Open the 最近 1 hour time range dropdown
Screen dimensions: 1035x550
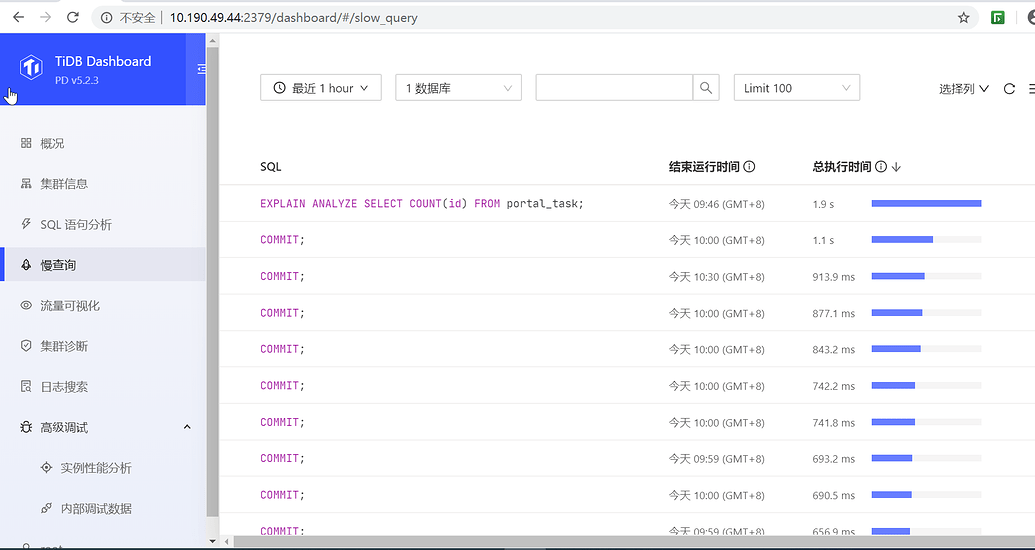320,88
